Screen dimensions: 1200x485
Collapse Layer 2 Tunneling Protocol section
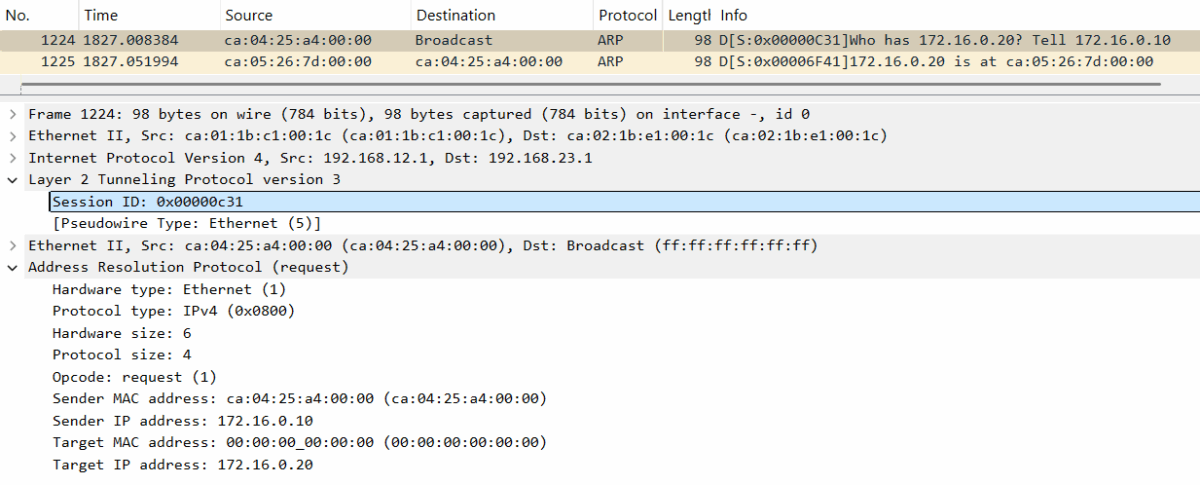[x=12, y=180]
